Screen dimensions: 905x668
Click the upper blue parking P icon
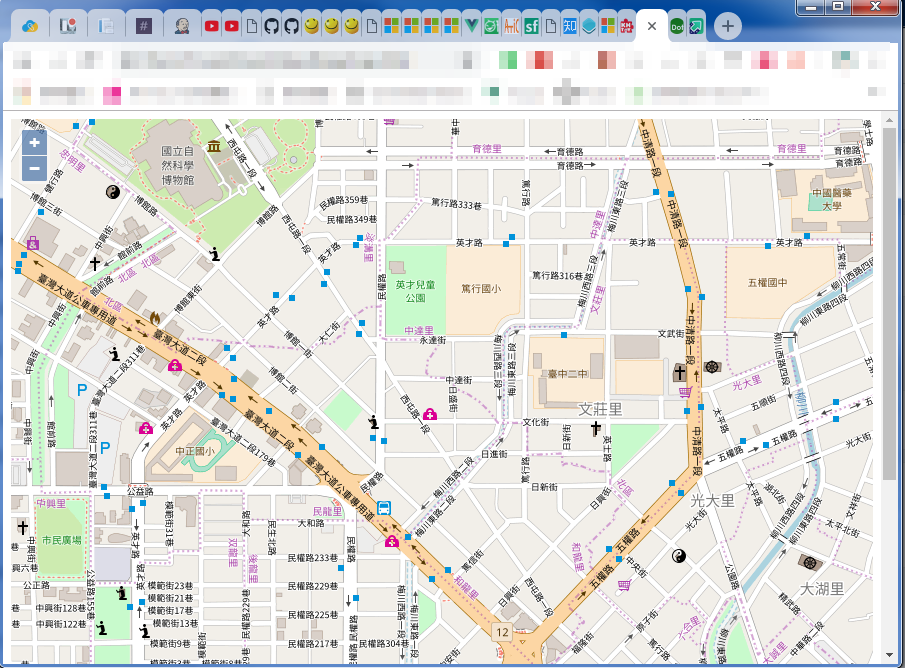click(x=82, y=390)
